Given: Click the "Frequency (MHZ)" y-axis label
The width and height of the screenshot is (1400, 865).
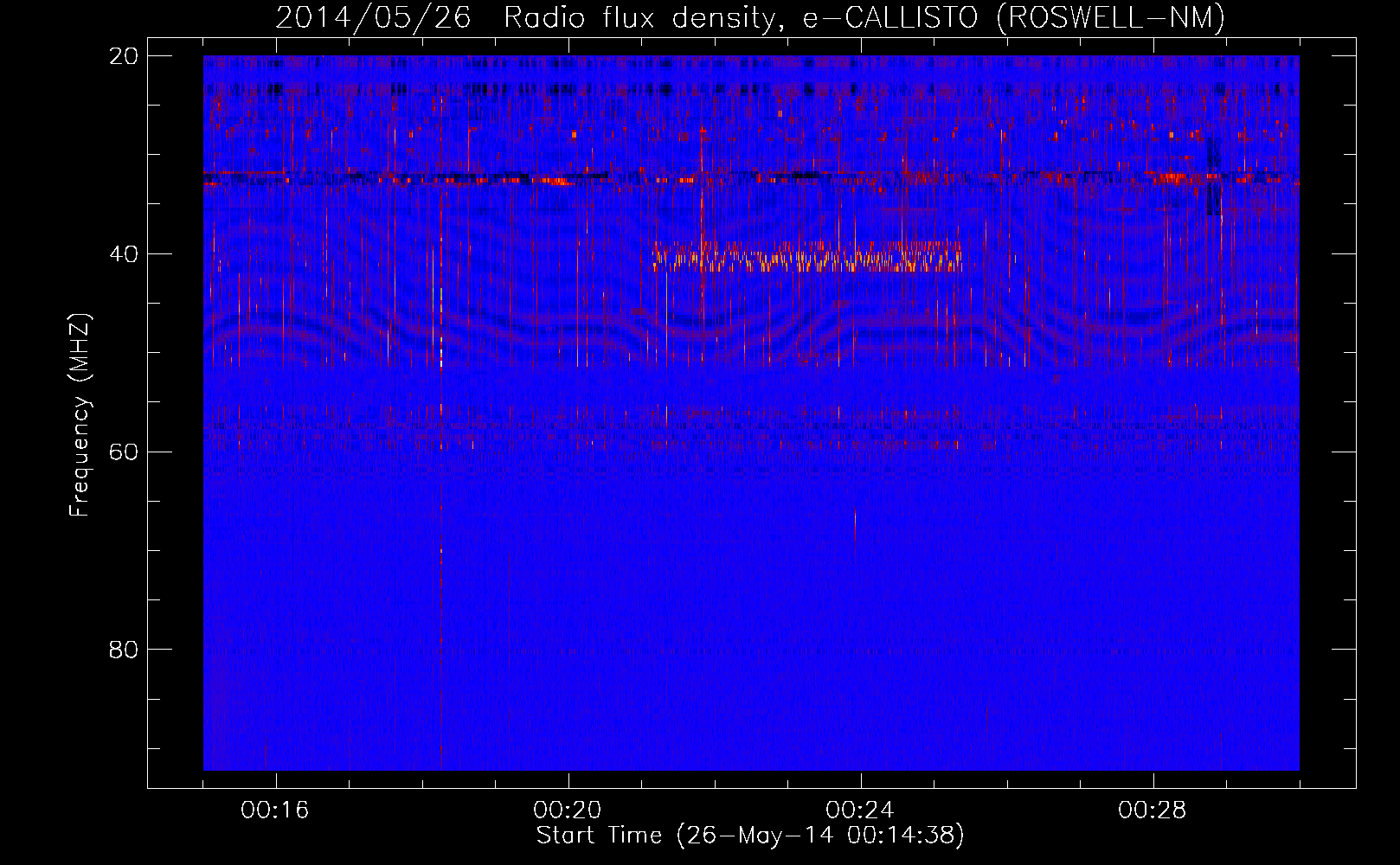Looking at the screenshot, I should [x=80, y=415].
